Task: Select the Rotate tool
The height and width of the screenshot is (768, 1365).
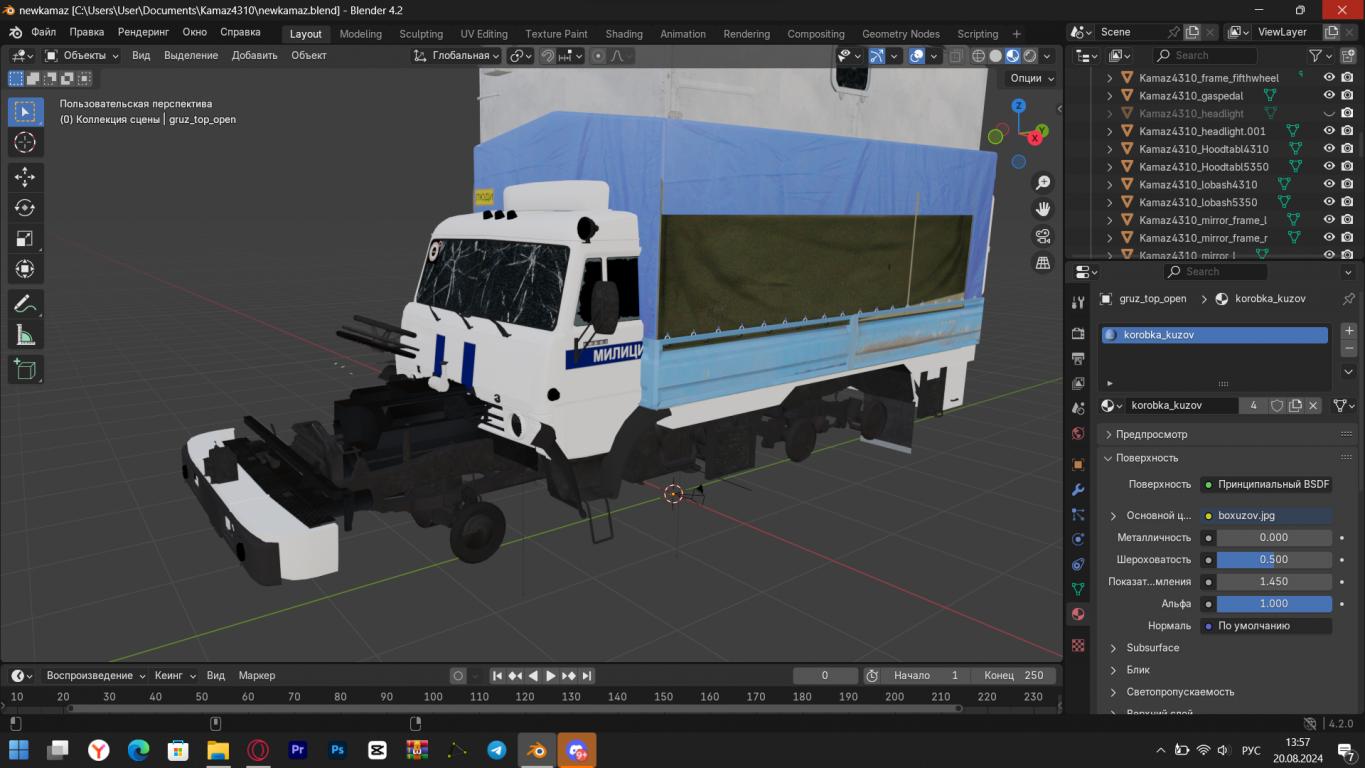Action: tap(25, 208)
